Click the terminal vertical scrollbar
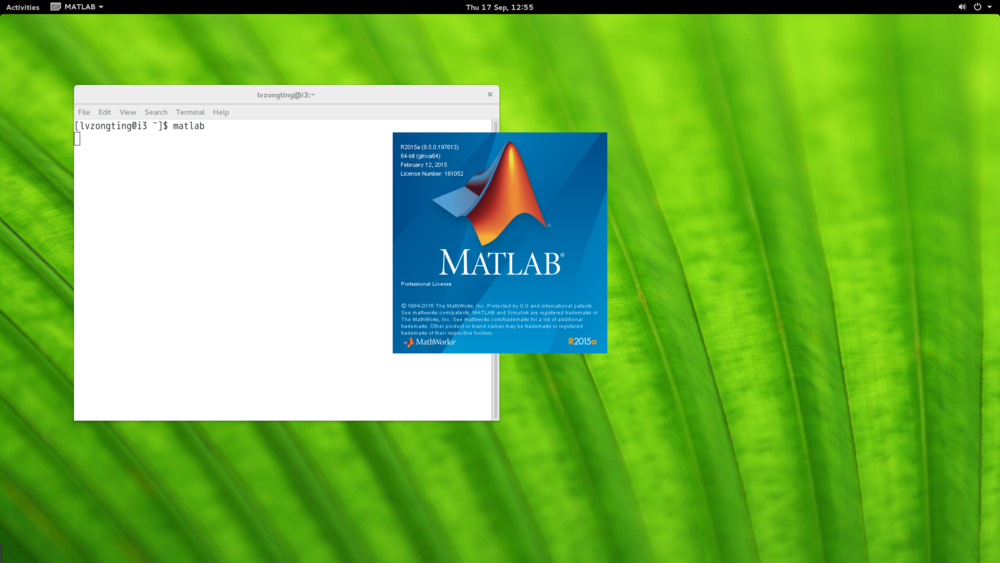Screen dimensions: 1000x563 [x=495, y=270]
